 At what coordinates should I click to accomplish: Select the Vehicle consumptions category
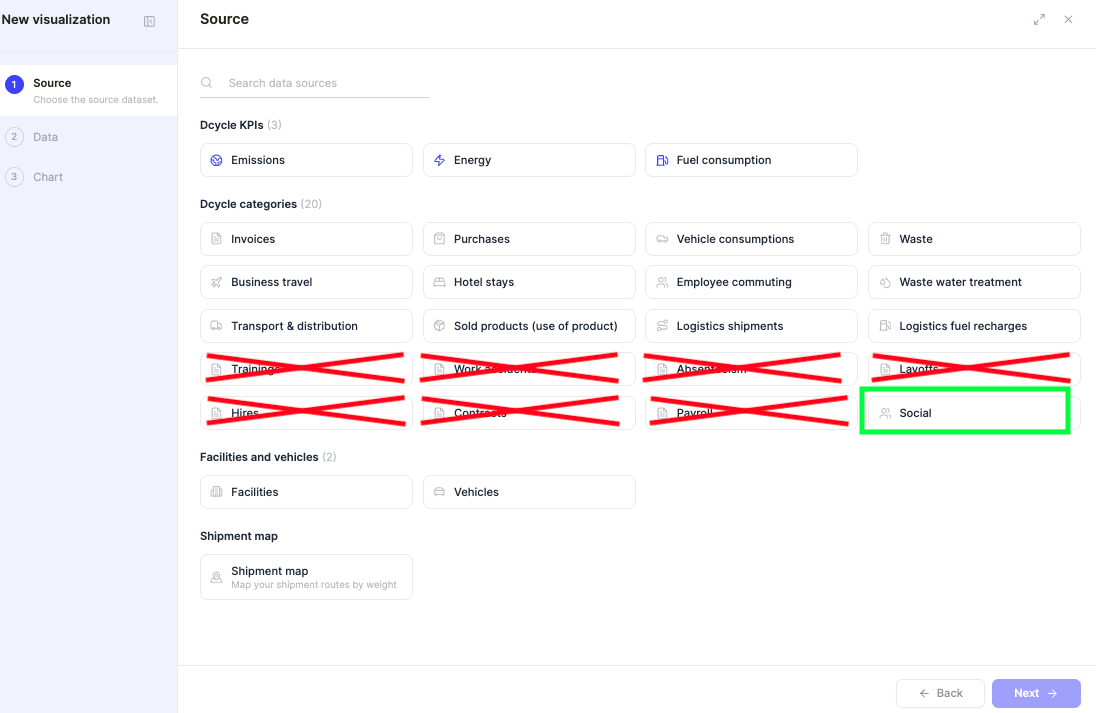coord(751,239)
